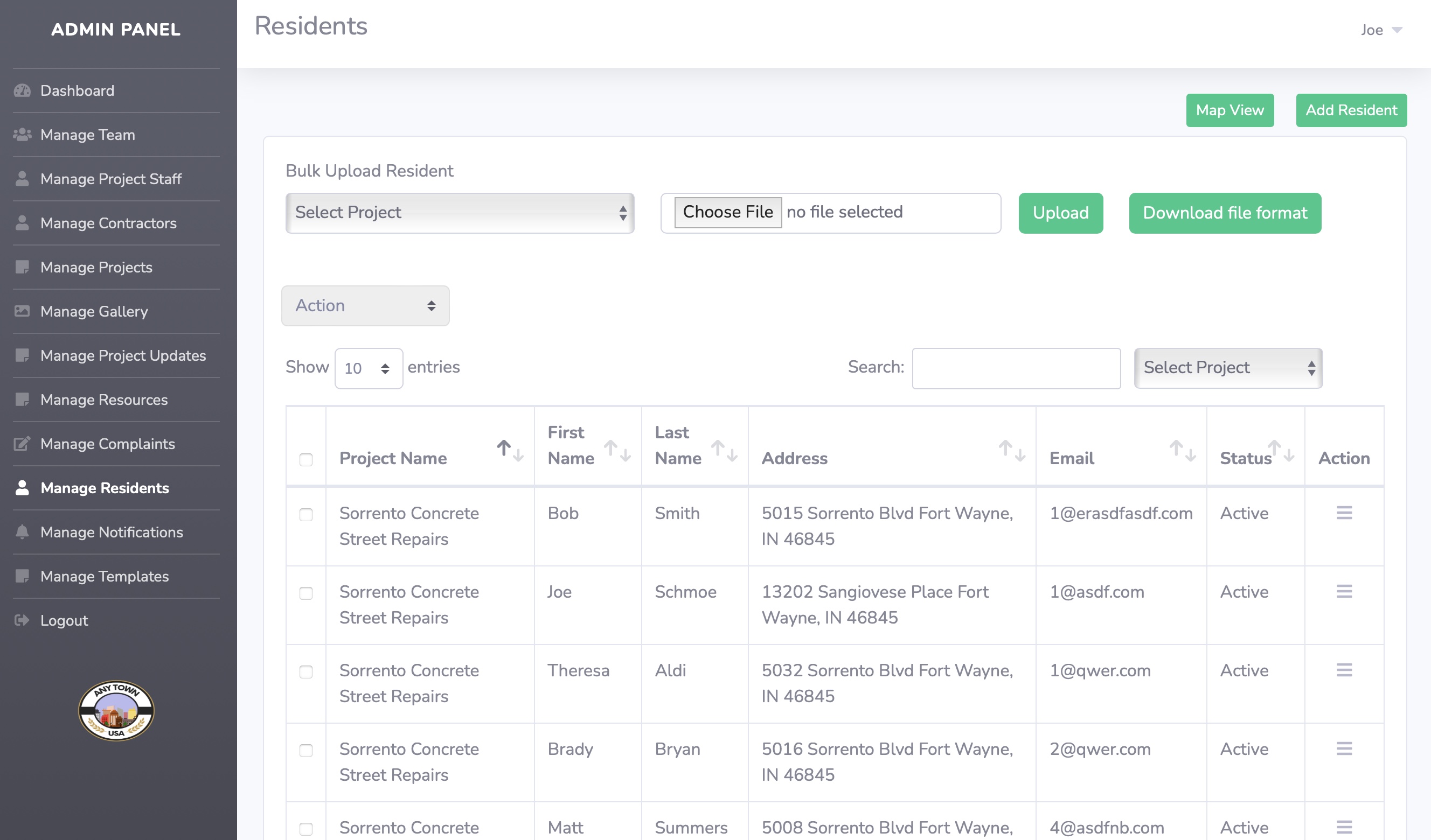Image resolution: width=1431 pixels, height=840 pixels.
Task: Toggle the select-all header checkbox
Action: click(x=305, y=459)
